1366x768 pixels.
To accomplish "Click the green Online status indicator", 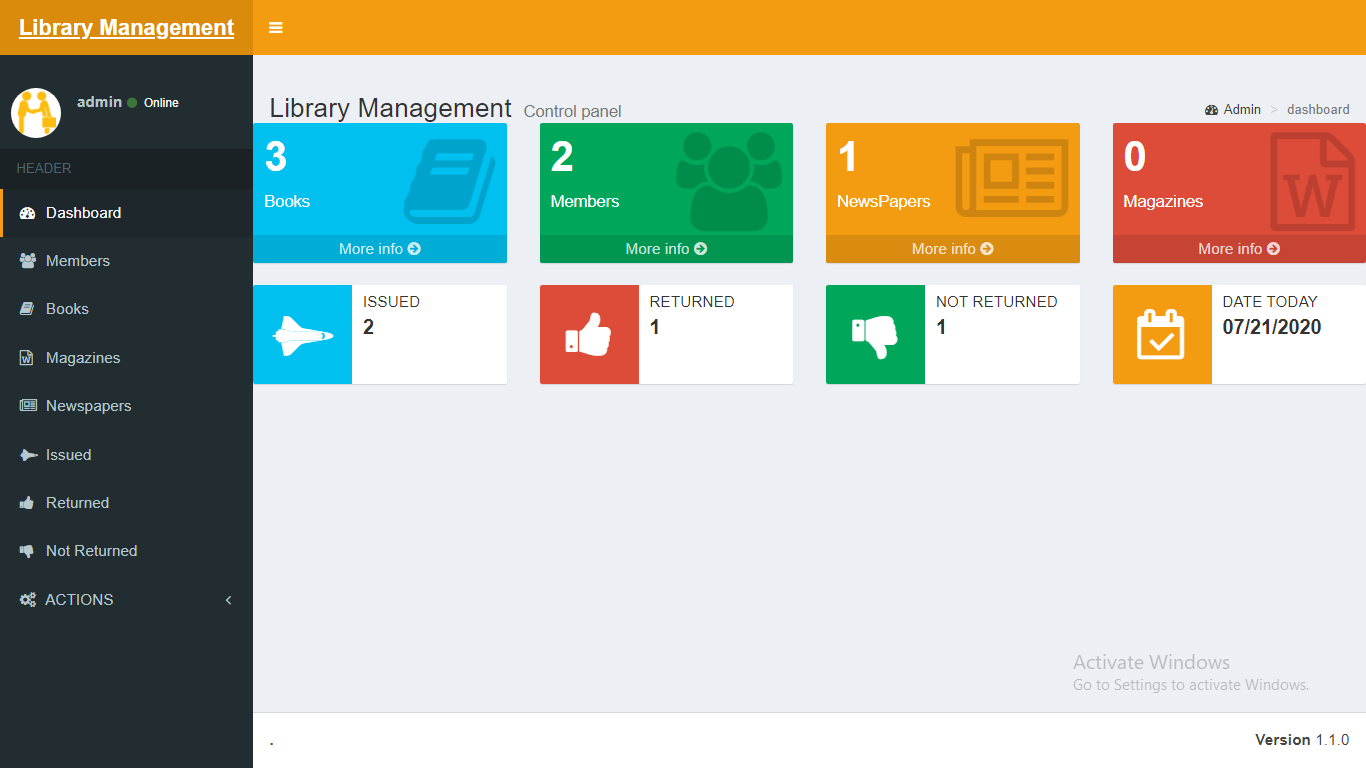I will (133, 102).
